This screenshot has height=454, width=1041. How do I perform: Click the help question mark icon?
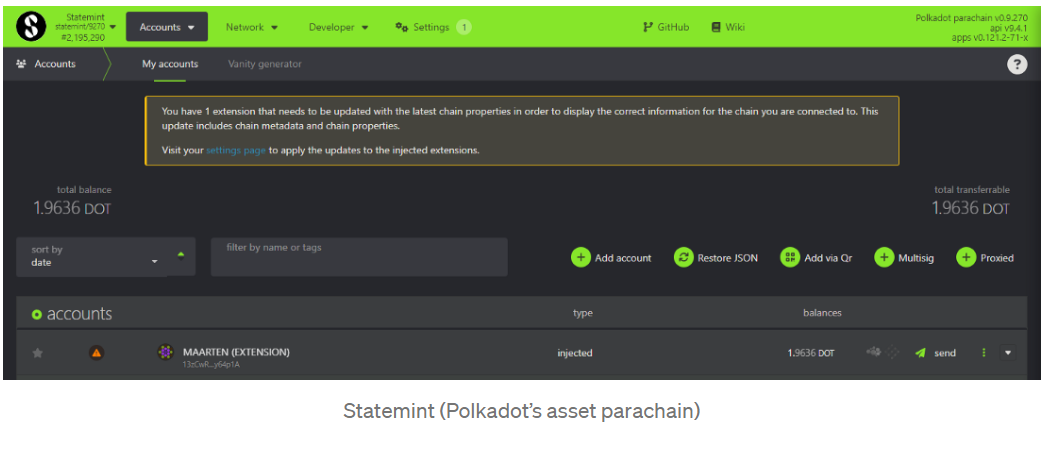click(x=1017, y=64)
